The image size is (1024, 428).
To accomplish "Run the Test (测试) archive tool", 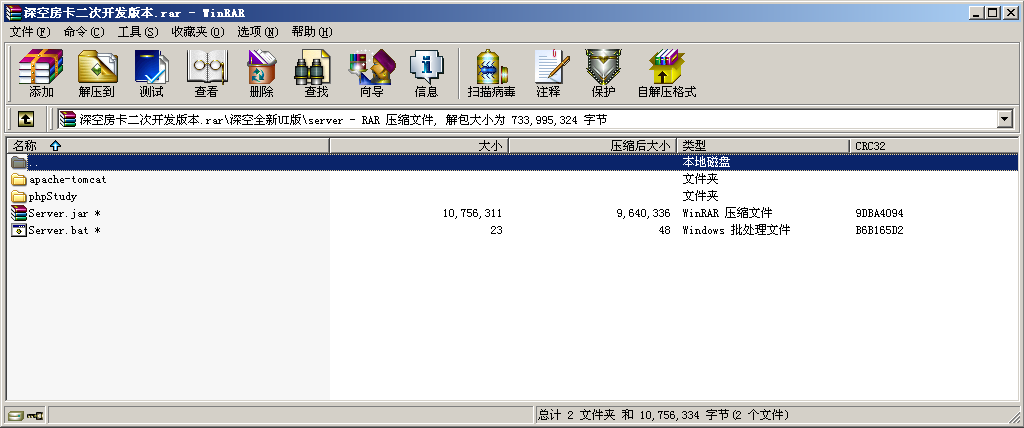I will coord(151,73).
